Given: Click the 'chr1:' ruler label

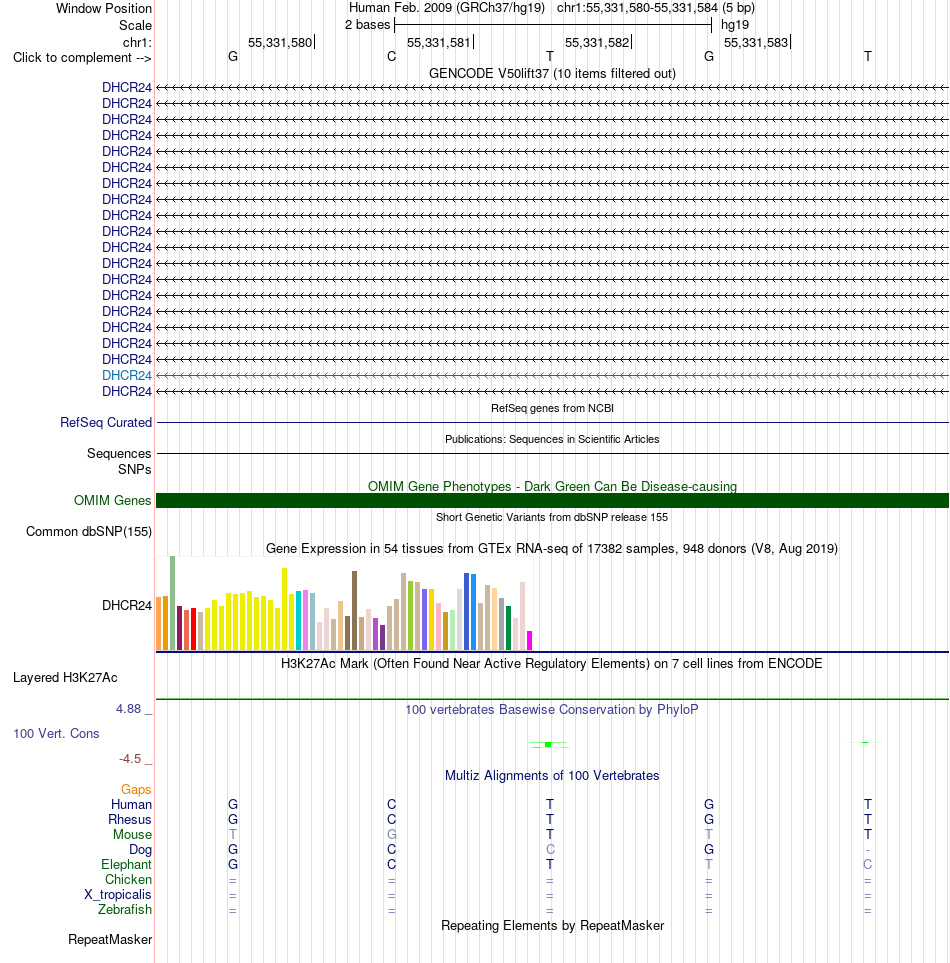Looking at the screenshot, I should pyautogui.click(x=137, y=42).
